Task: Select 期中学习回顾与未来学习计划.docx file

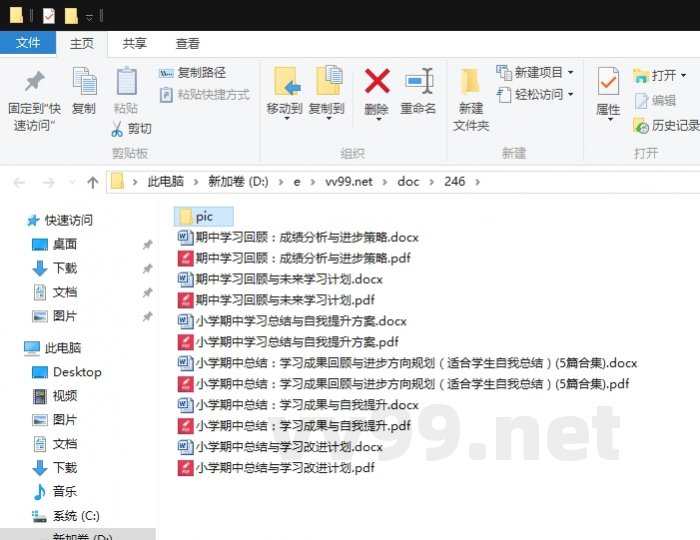Action: pyautogui.click(x=280, y=279)
